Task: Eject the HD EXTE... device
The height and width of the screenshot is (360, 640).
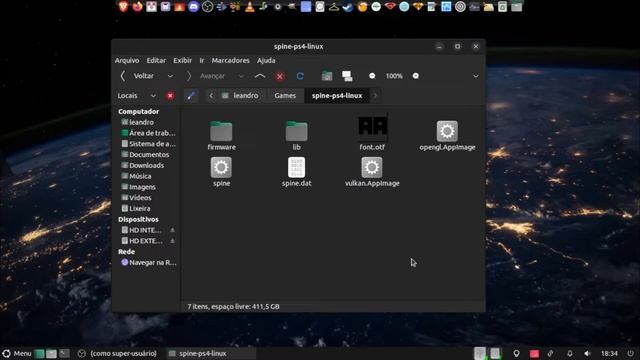Action: 172,241
